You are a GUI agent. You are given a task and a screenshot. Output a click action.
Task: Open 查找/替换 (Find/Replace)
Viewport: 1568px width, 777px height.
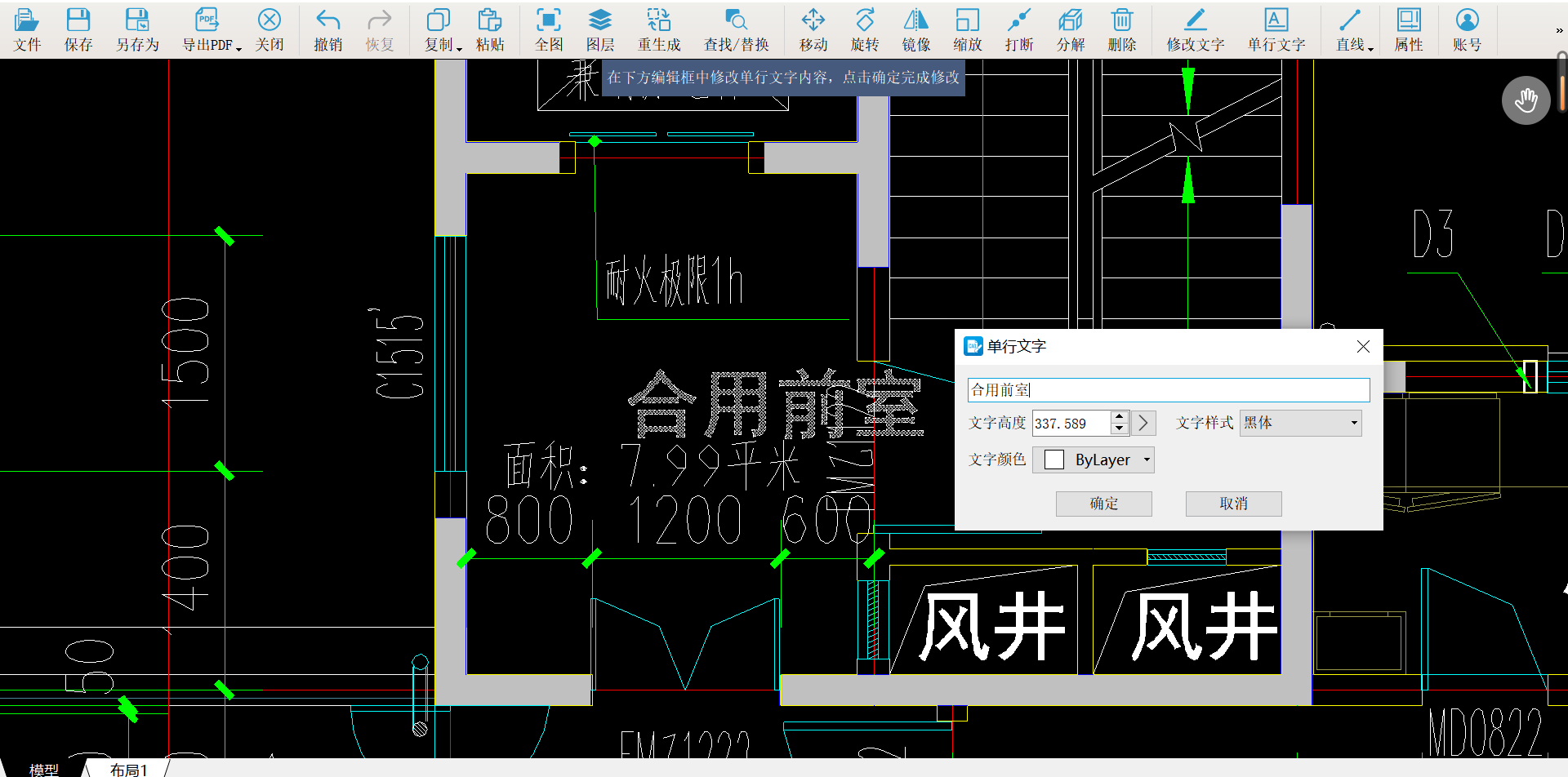737,30
